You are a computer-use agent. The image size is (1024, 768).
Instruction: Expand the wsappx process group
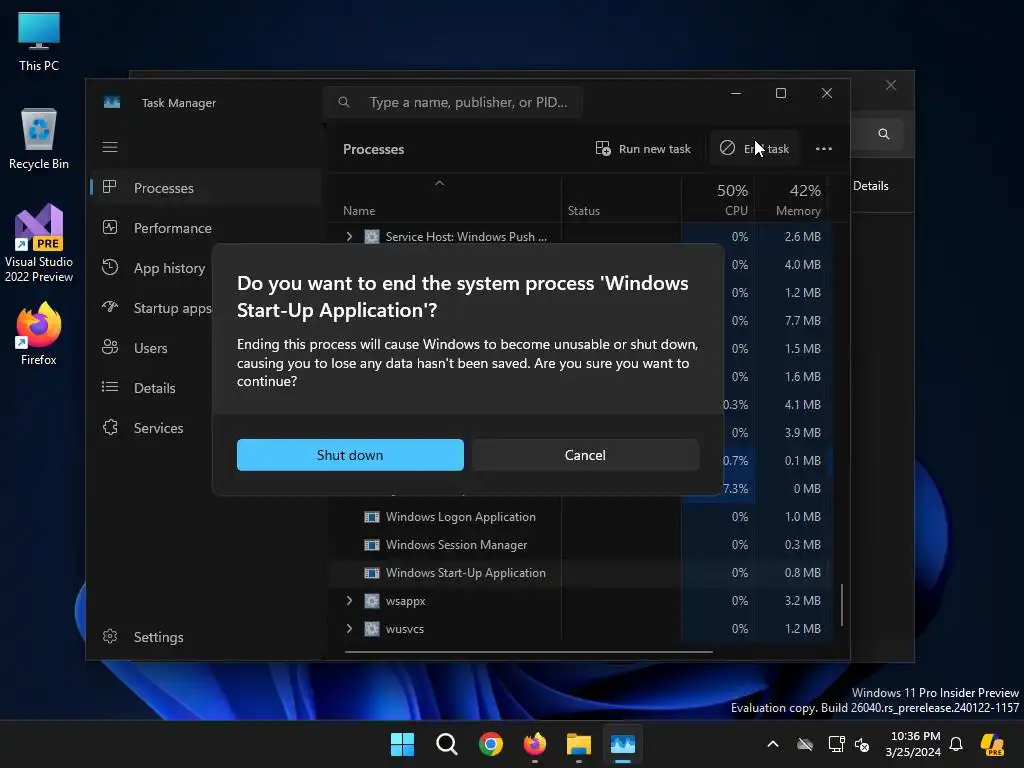349,601
